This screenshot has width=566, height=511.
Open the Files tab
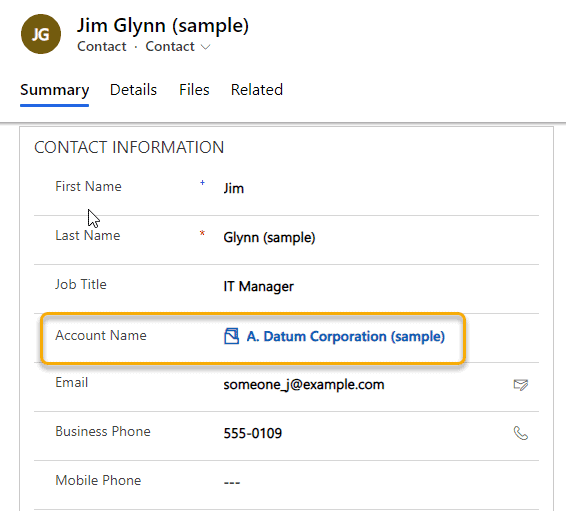click(194, 90)
